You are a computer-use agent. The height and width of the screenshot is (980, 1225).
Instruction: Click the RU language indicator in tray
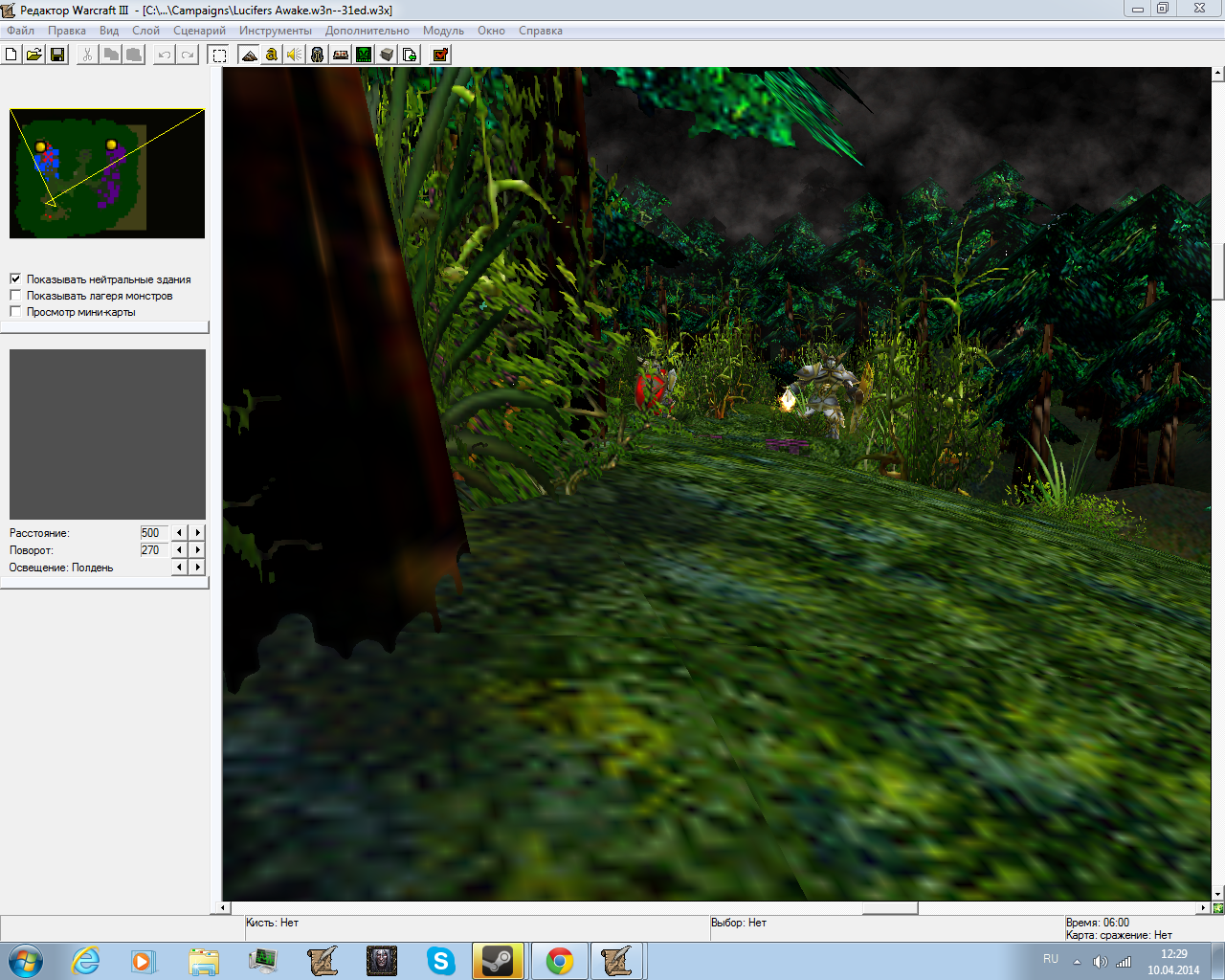(1051, 959)
